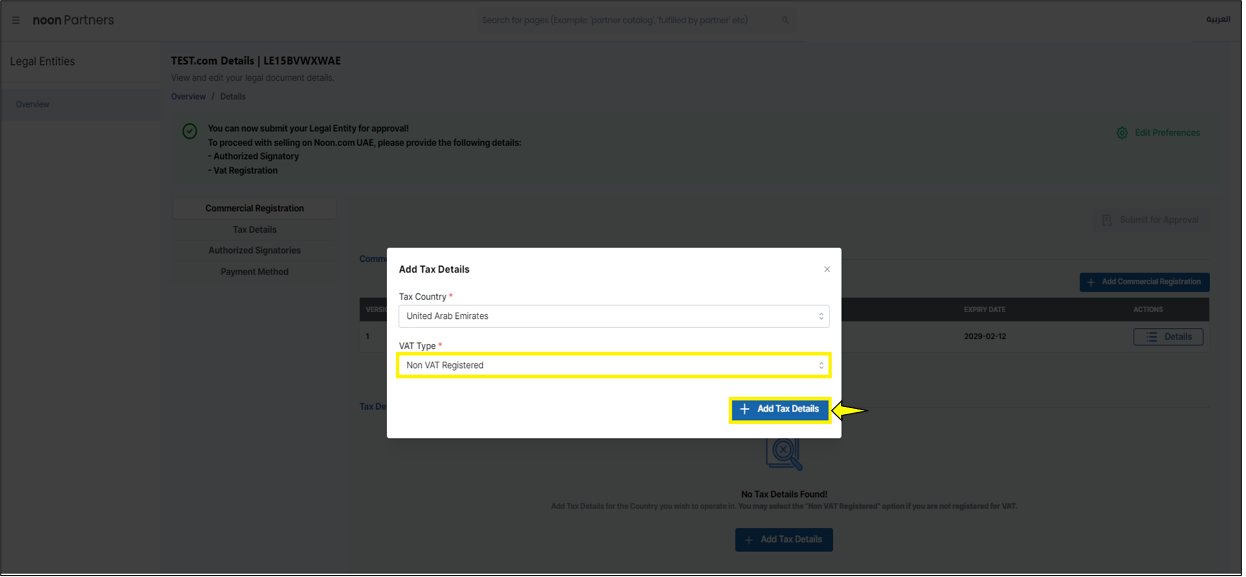Open Details for the registration row
1246x577 pixels.
1168,337
